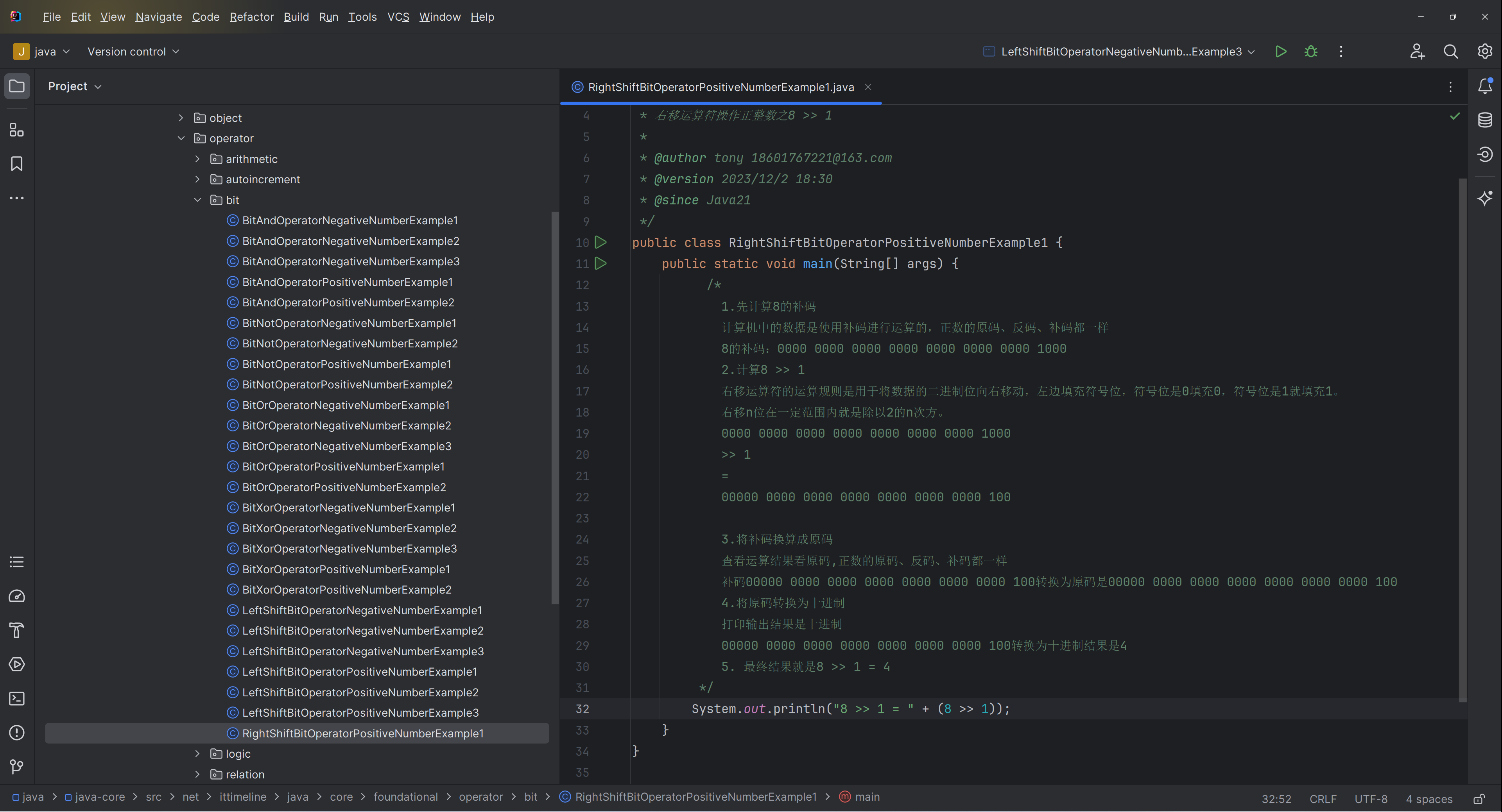Open the Version control dropdown
Image resolution: width=1502 pixels, height=812 pixels.
133,51
